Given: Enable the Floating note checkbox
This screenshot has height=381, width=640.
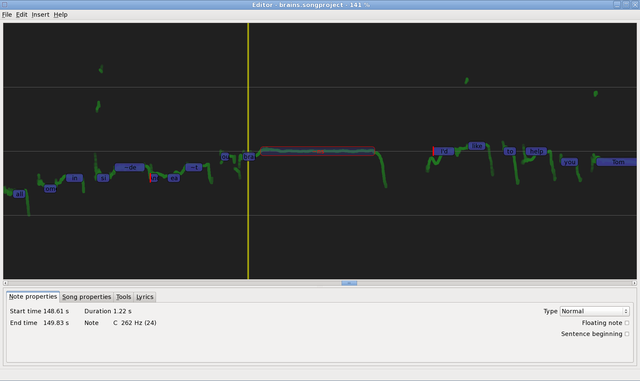Looking at the screenshot, I should (x=627, y=323).
